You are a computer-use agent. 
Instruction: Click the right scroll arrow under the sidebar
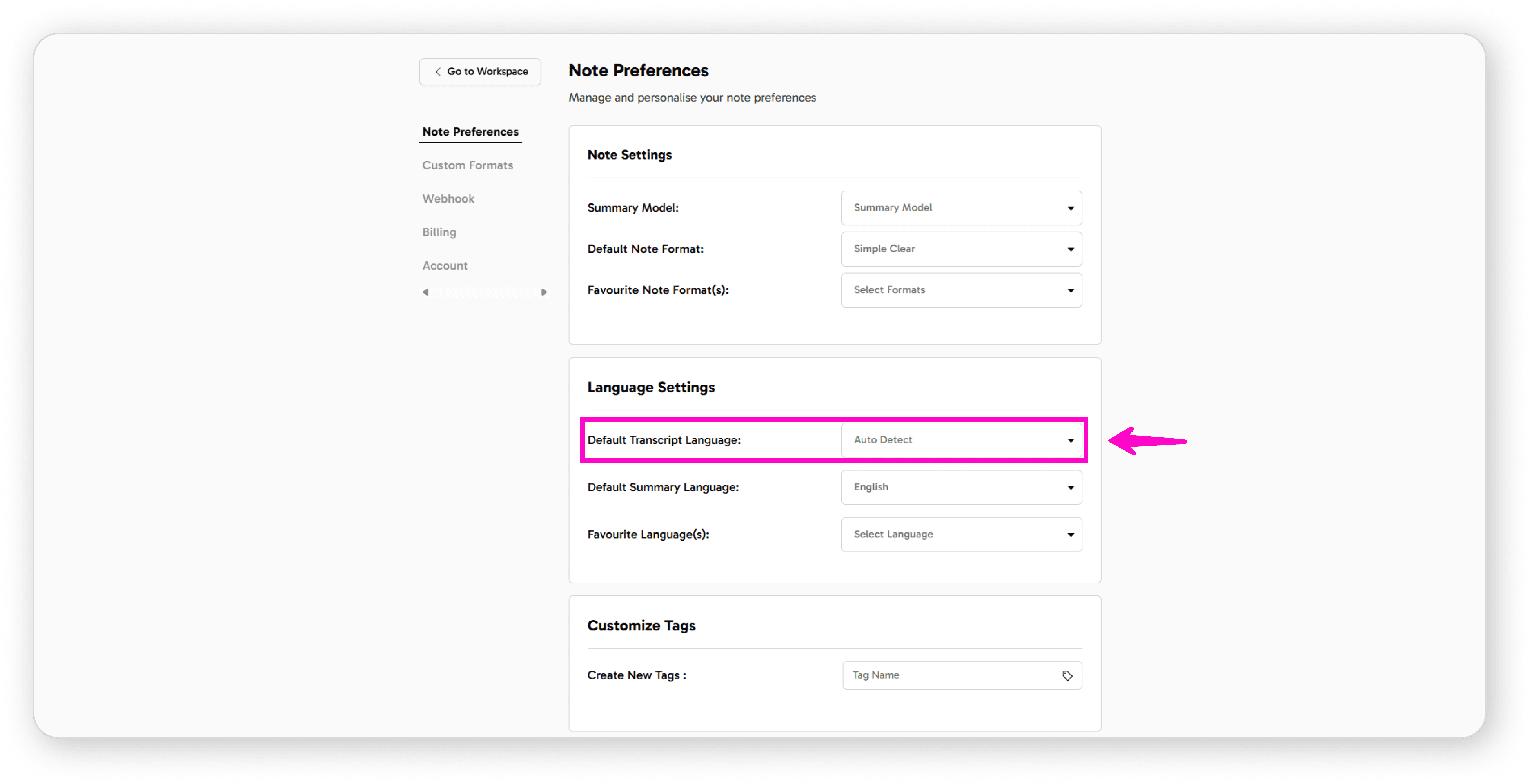tap(544, 292)
